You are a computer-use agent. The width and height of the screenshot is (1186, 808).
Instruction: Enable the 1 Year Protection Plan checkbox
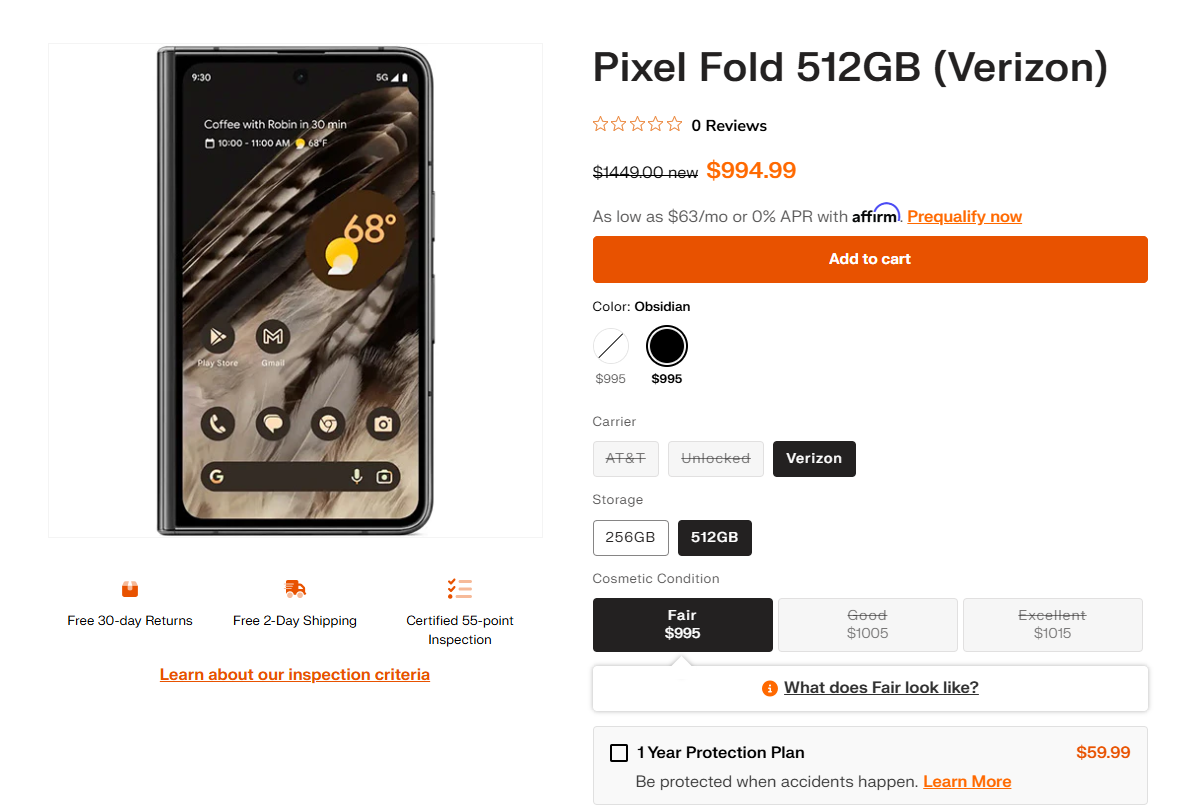pos(619,753)
